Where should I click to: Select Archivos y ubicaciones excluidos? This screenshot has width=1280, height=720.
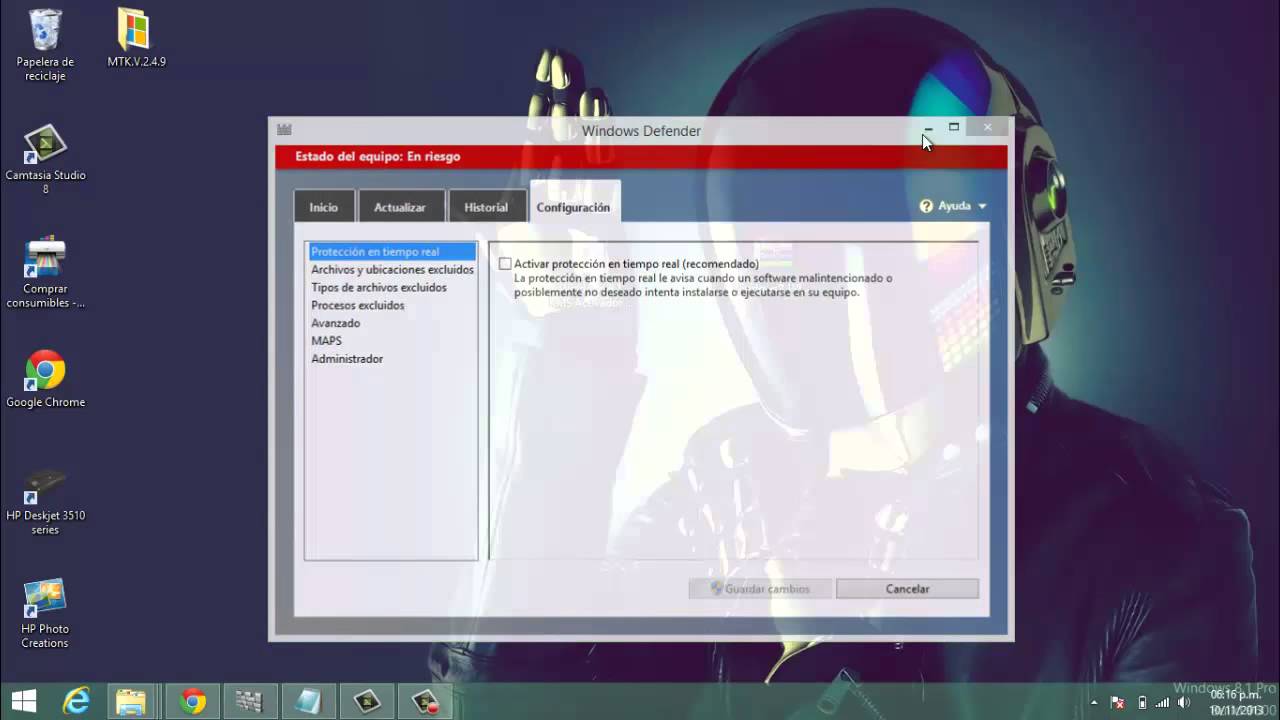[x=392, y=270]
